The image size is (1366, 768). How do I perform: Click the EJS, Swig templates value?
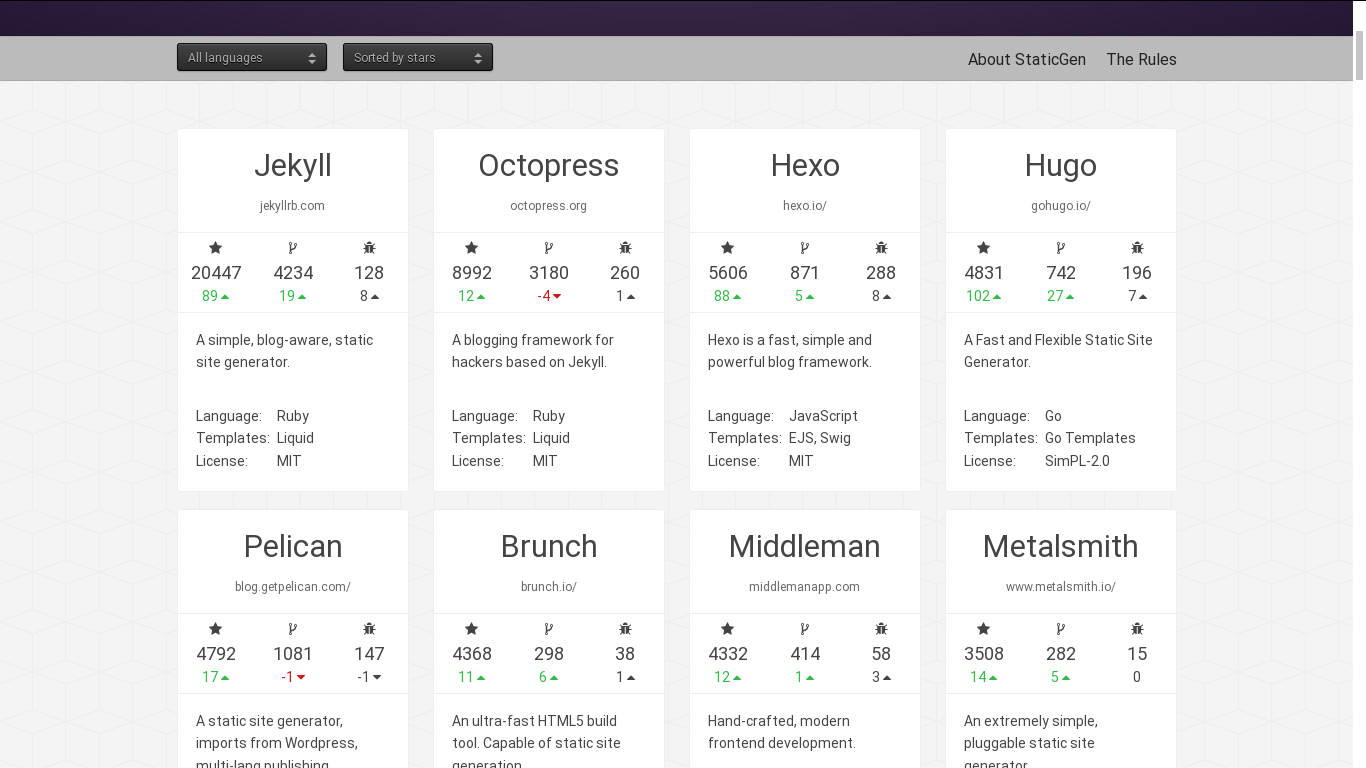click(x=820, y=438)
